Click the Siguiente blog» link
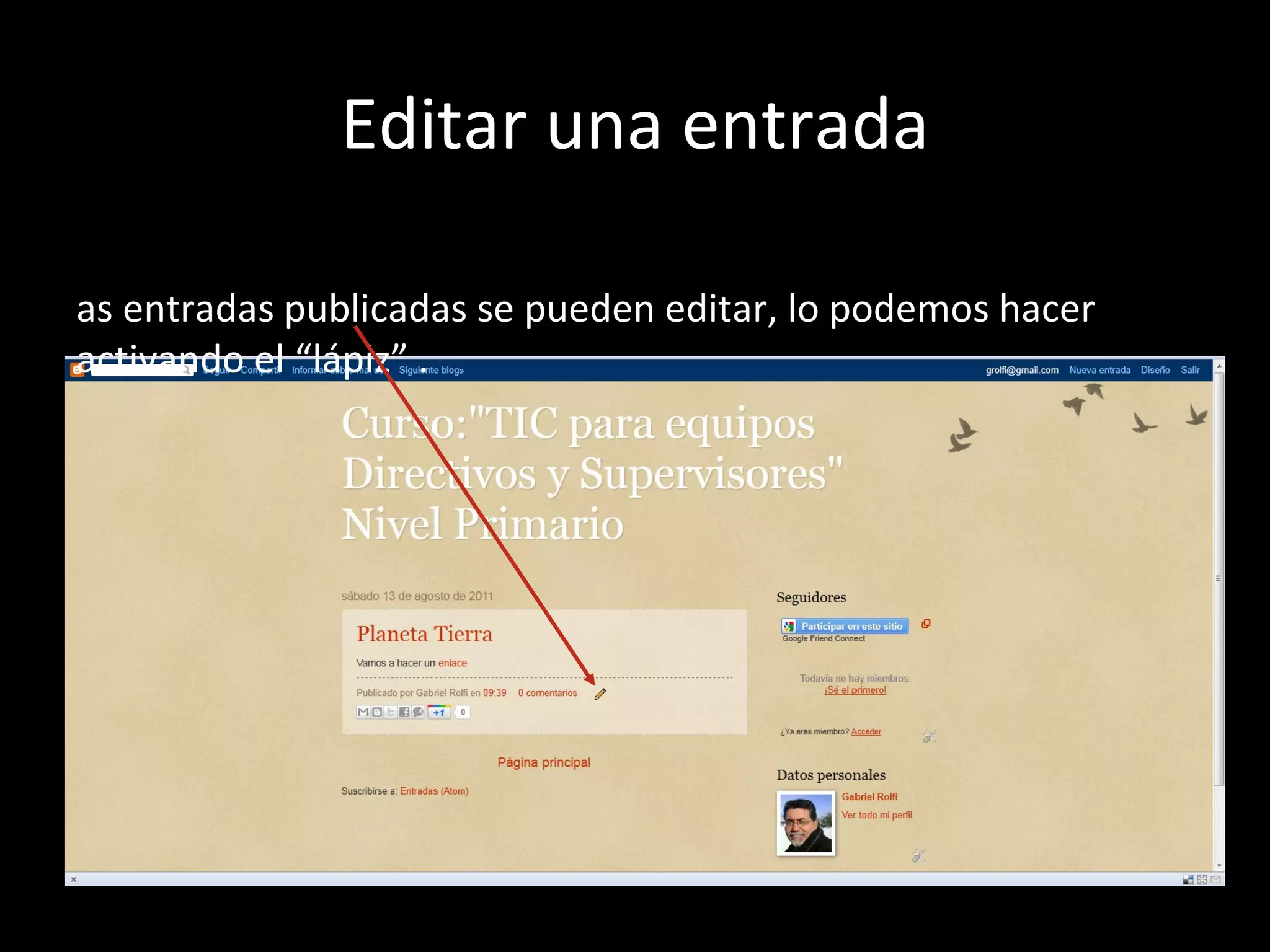Screen dimensions: 1270x952 pos(432,370)
